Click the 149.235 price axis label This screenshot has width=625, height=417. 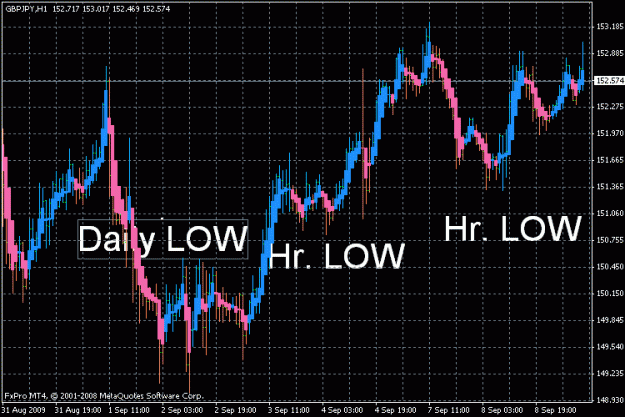click(x=610, y=374)
